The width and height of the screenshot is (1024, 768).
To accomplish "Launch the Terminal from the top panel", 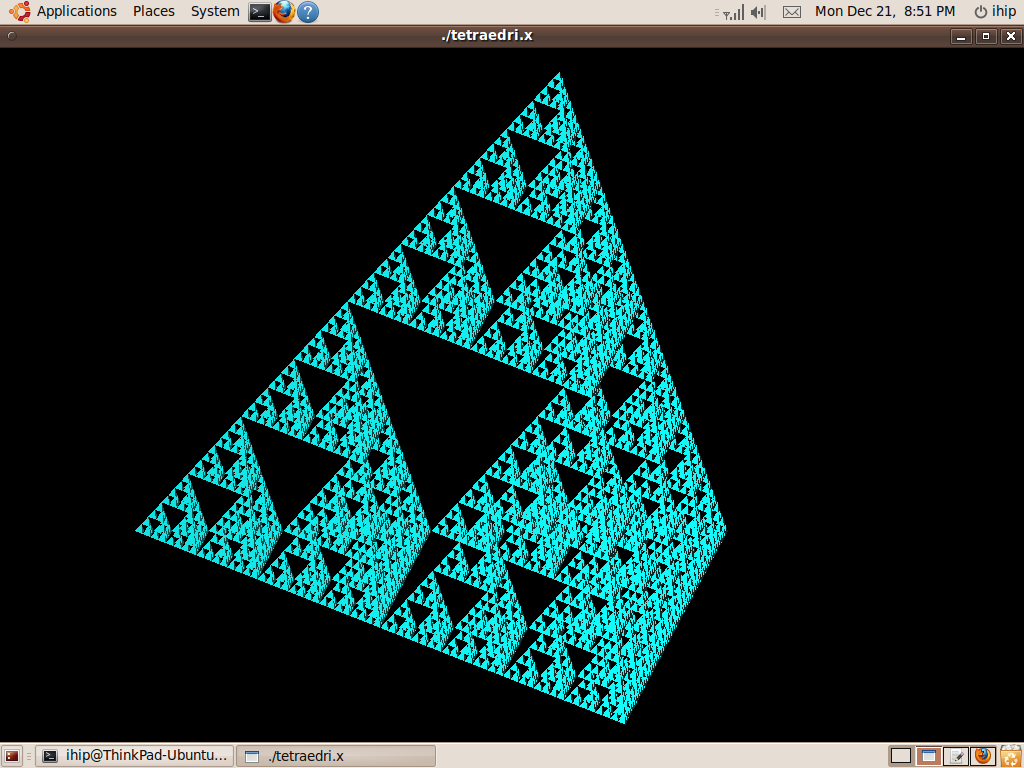I will click(x=259, y=12).
